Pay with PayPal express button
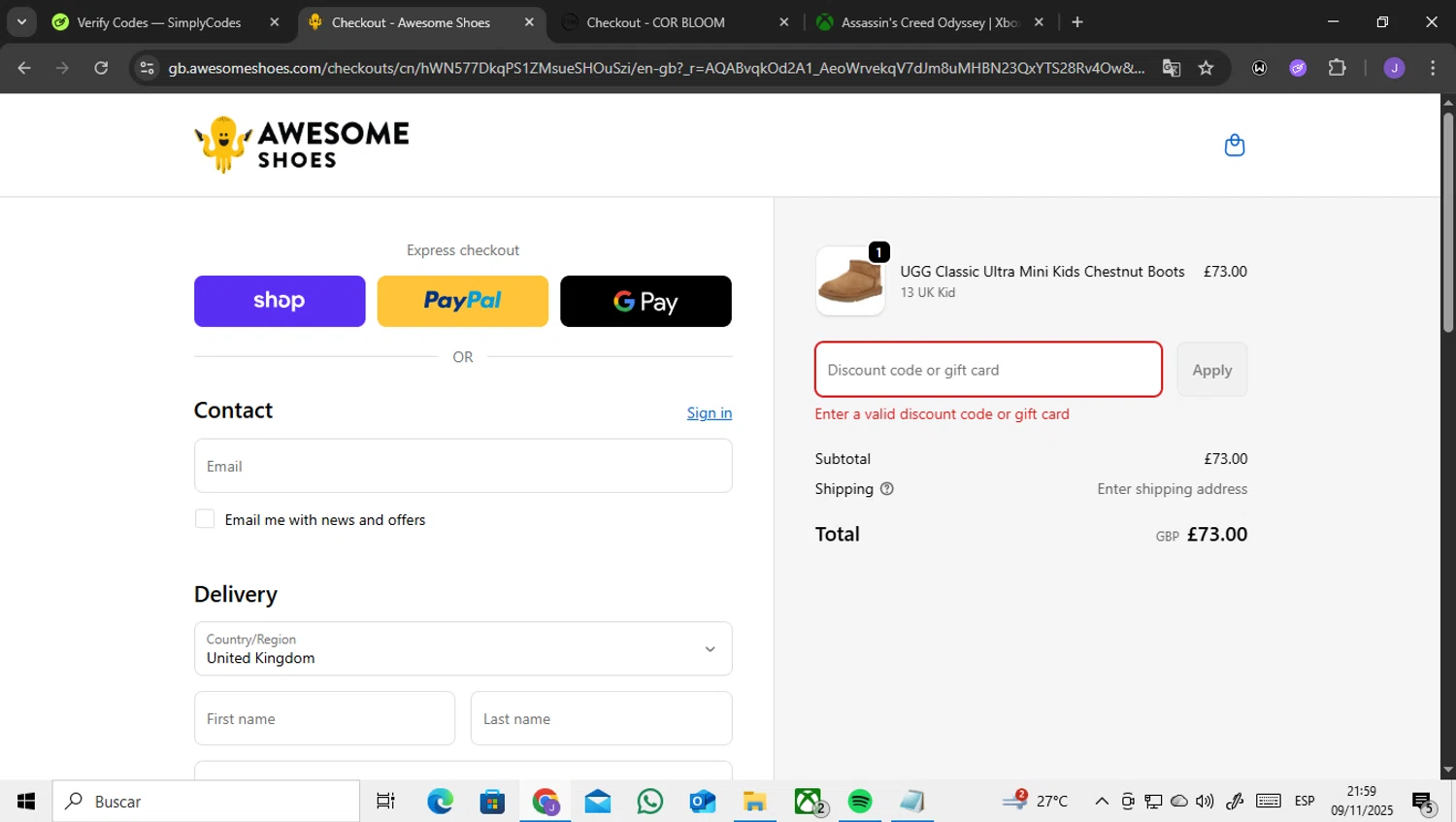Viewport: 1456px width, 822px height. 463,301
